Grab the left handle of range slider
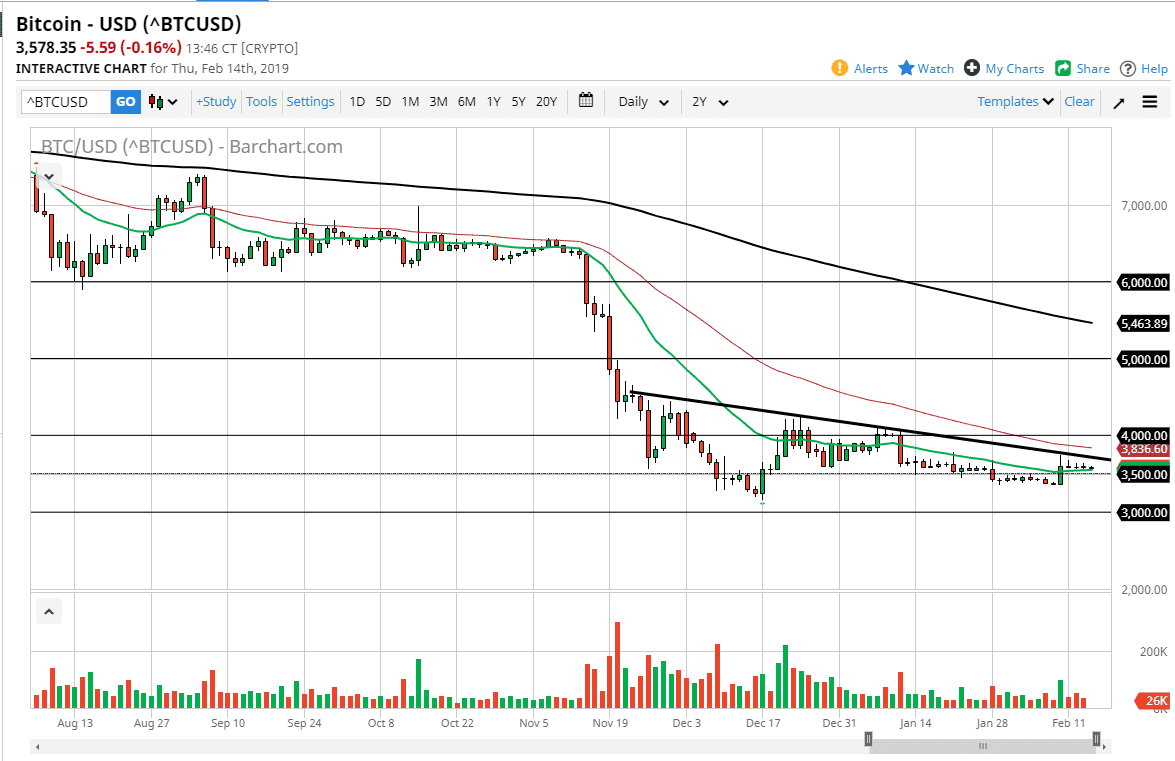 point(868,739)
